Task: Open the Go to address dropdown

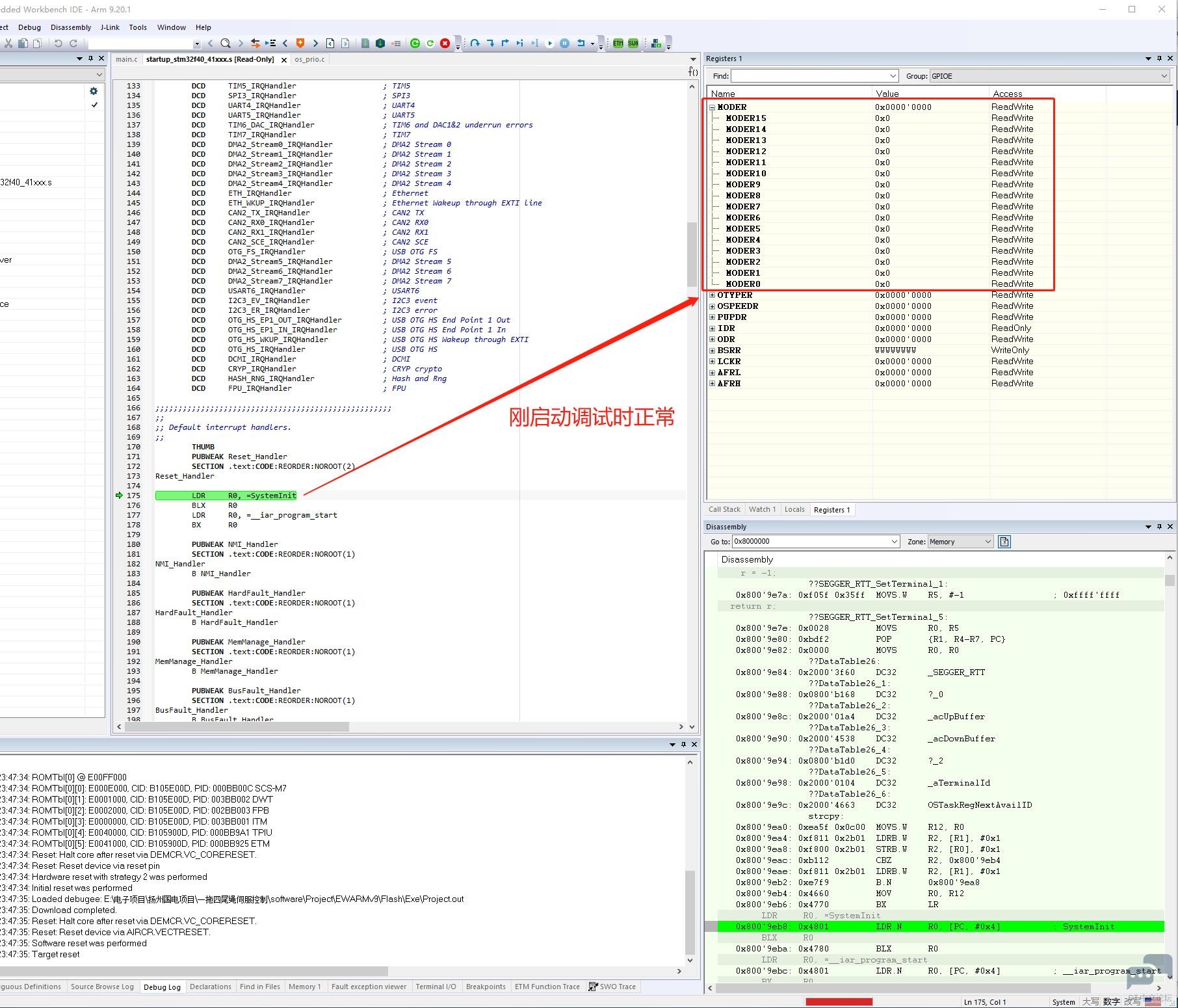Action: [895, 541]
